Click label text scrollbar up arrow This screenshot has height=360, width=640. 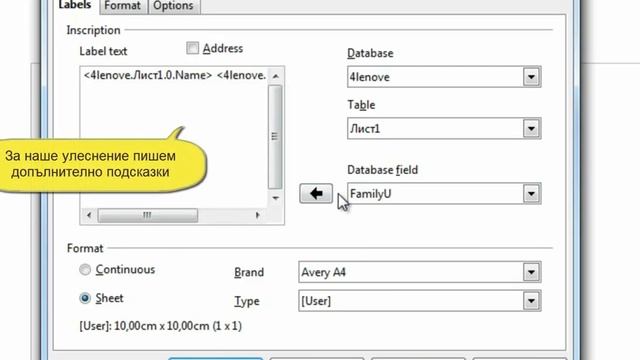276,76
